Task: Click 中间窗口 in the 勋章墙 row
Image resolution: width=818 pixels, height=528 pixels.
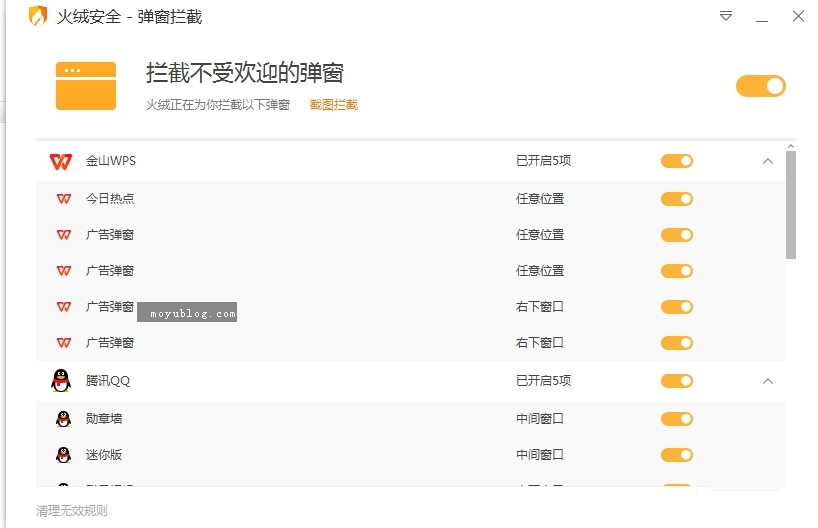Action: pos(540,418)
